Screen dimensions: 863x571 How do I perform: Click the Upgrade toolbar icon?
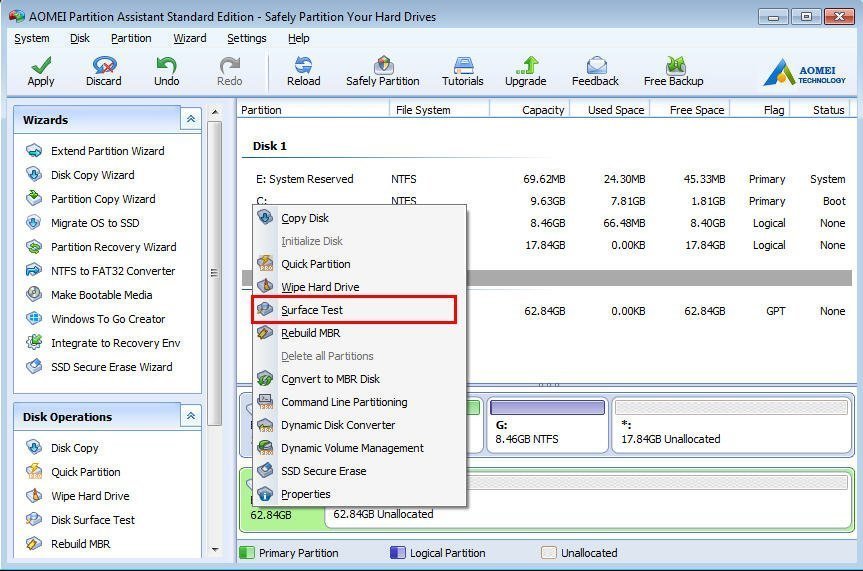526,66
